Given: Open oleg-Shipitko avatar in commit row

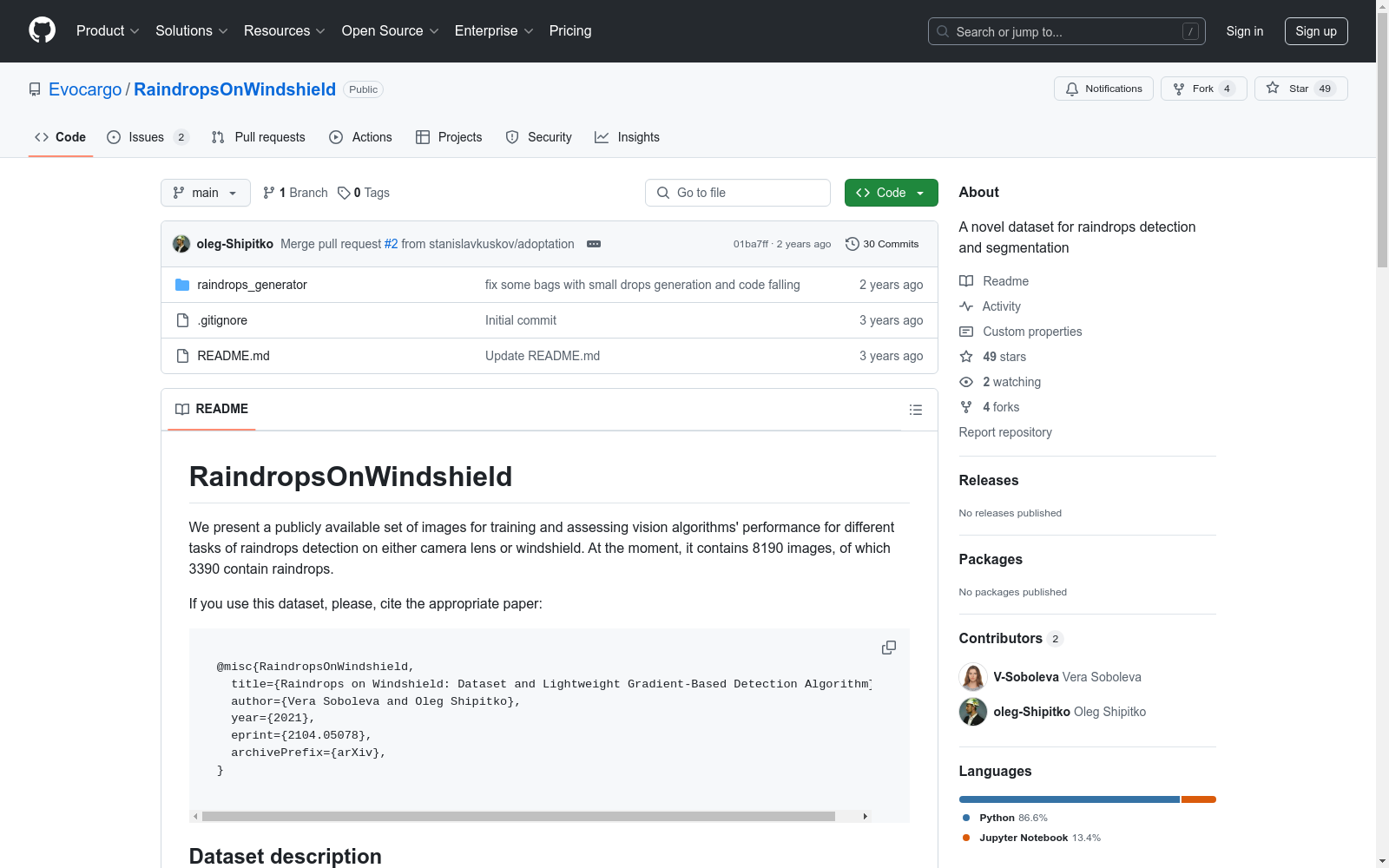Looking at the screenshot, I should coord(181,244).
